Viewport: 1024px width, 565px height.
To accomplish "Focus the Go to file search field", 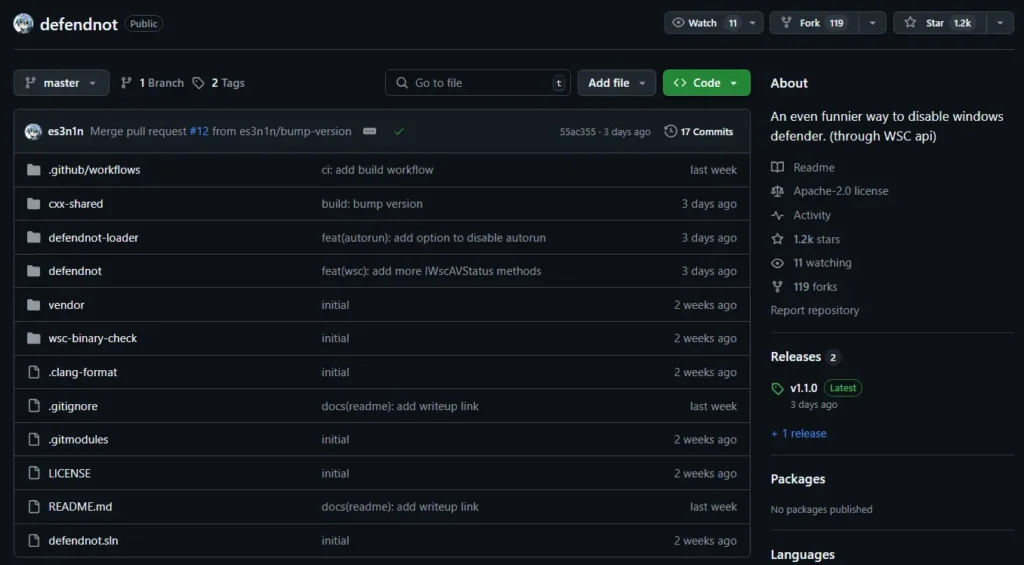I will [x=477, y=83].
